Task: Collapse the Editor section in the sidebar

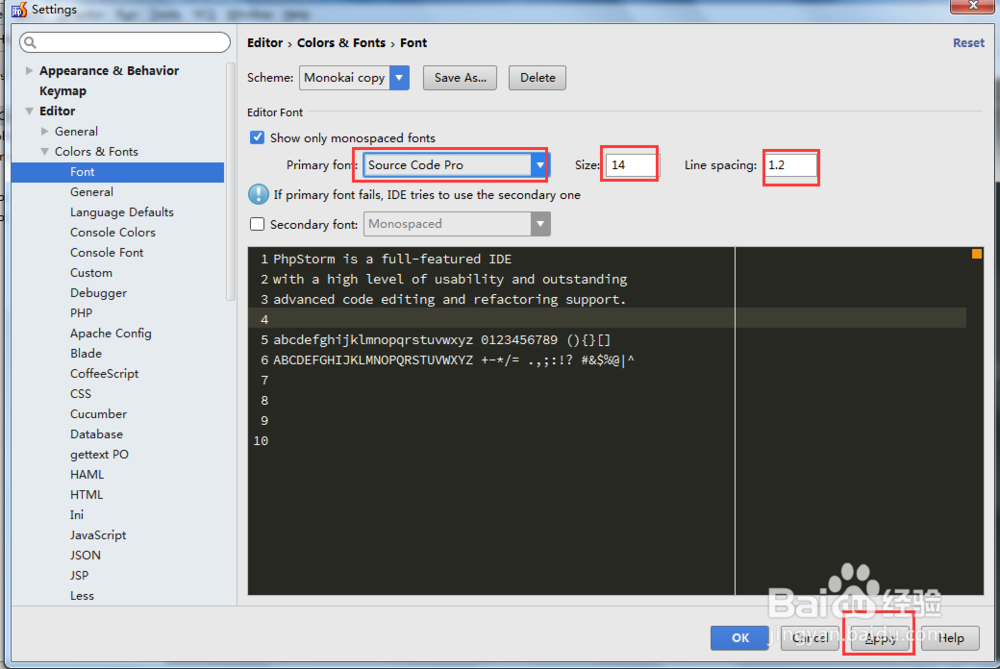Action: point(28,111)
